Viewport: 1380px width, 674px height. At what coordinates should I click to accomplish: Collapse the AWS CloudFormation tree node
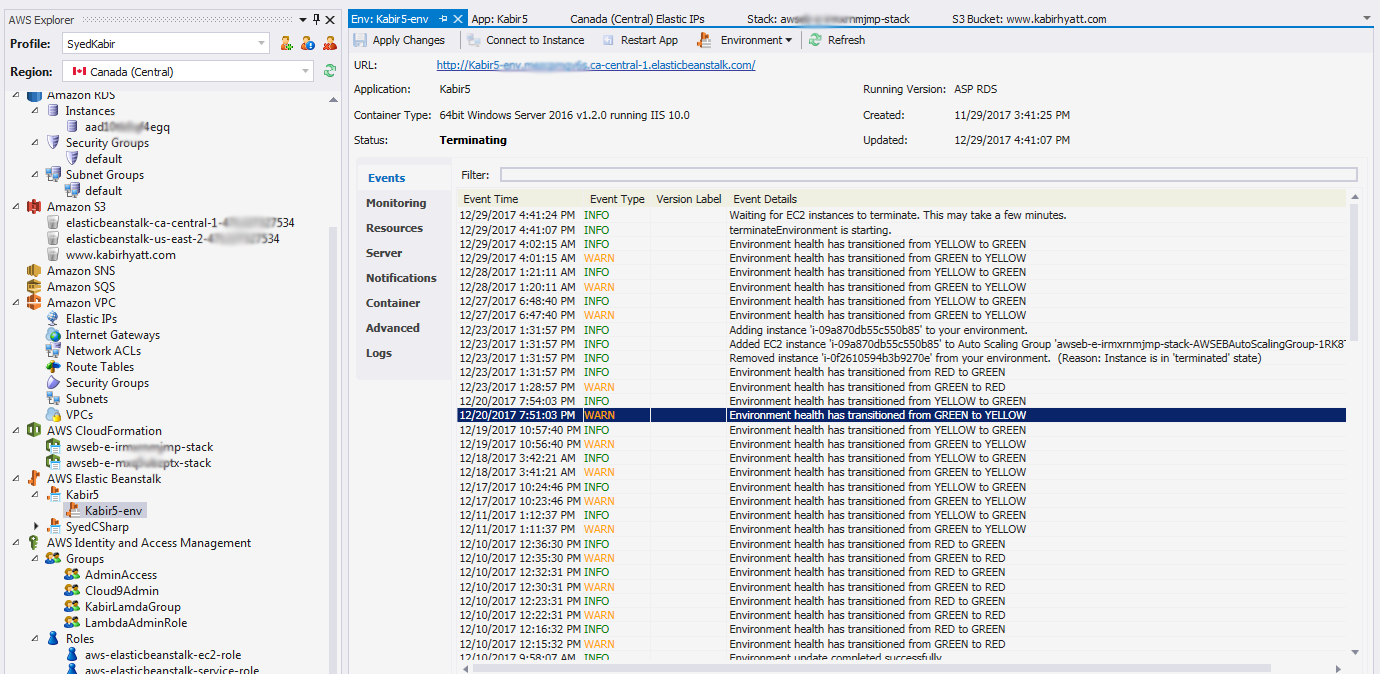(x=18, y=431)
